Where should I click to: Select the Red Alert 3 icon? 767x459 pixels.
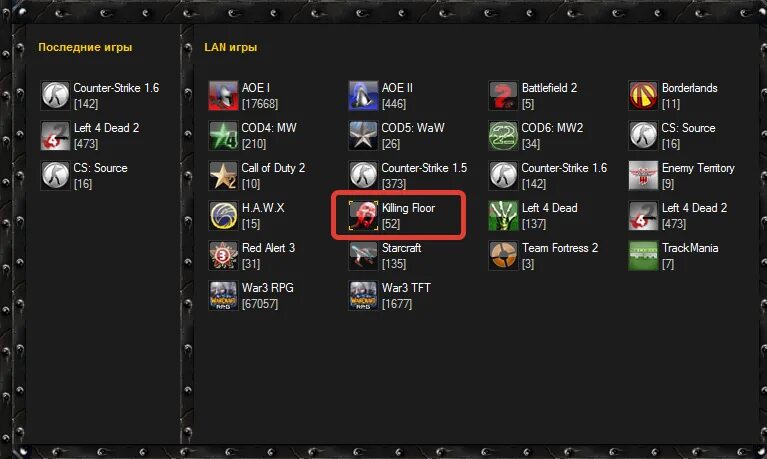(223, 255)
